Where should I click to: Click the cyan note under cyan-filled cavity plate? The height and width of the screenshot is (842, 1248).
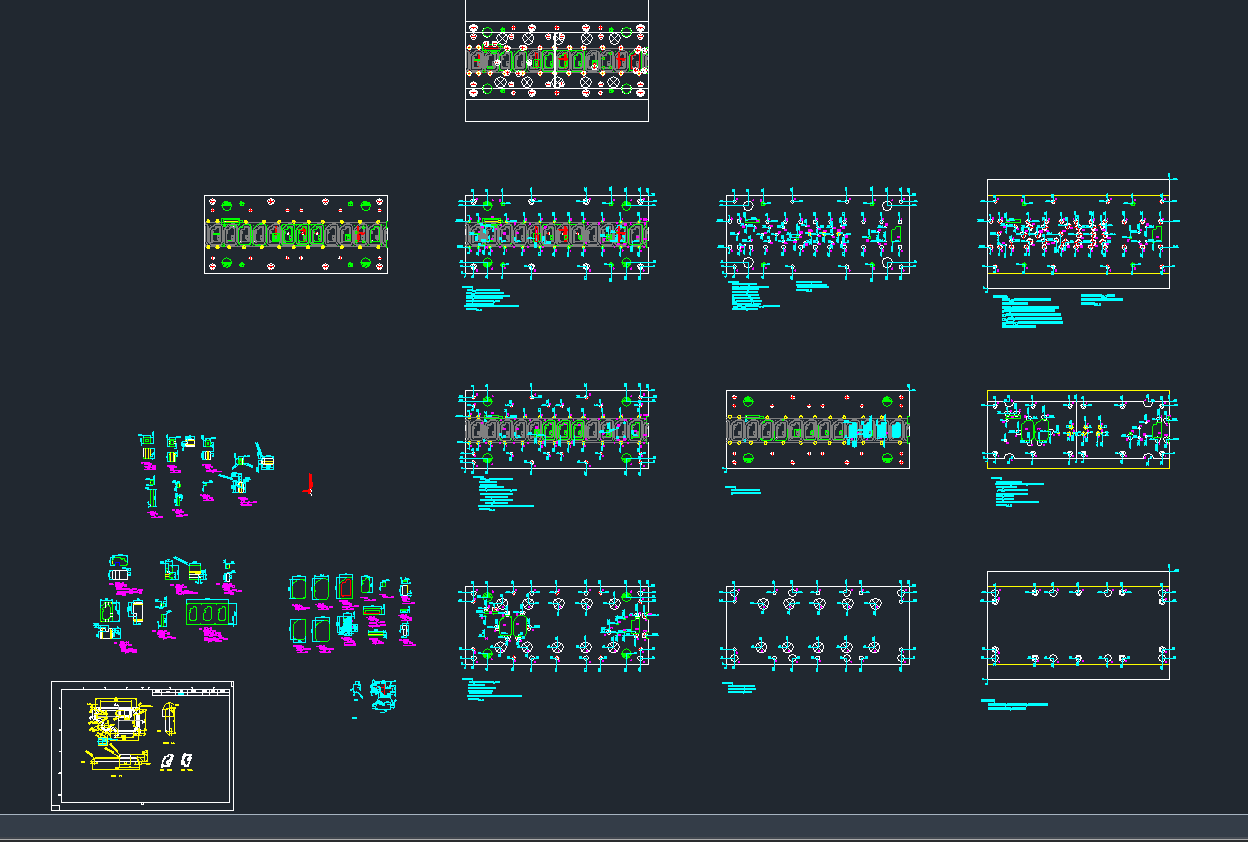(x=745, y=491)
